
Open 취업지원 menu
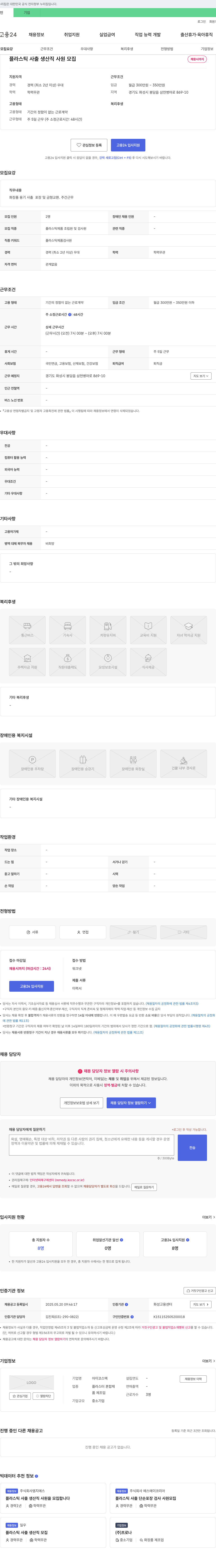point(72,35)
